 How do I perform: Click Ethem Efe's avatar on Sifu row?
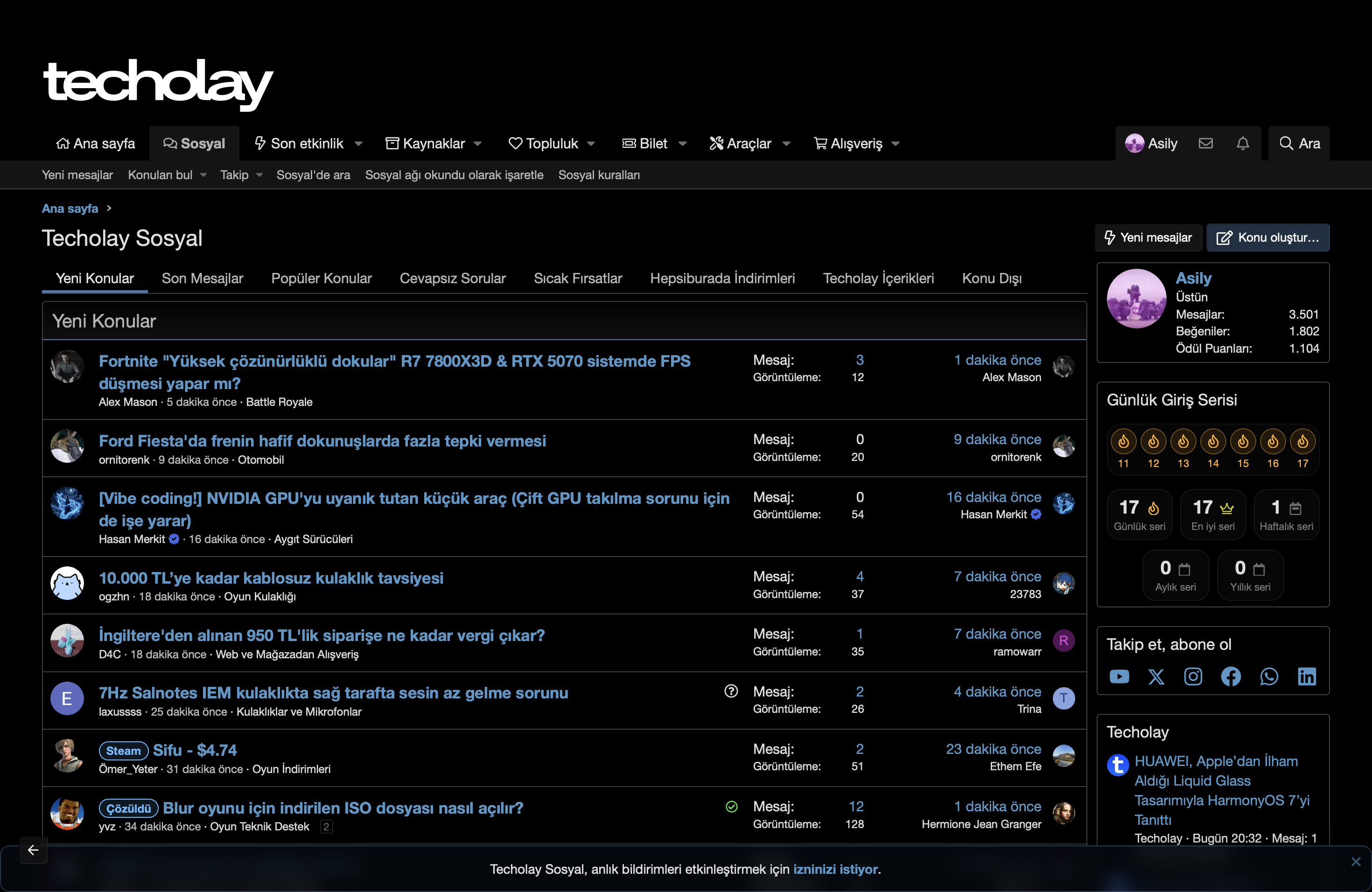(x=1064, y=755)
